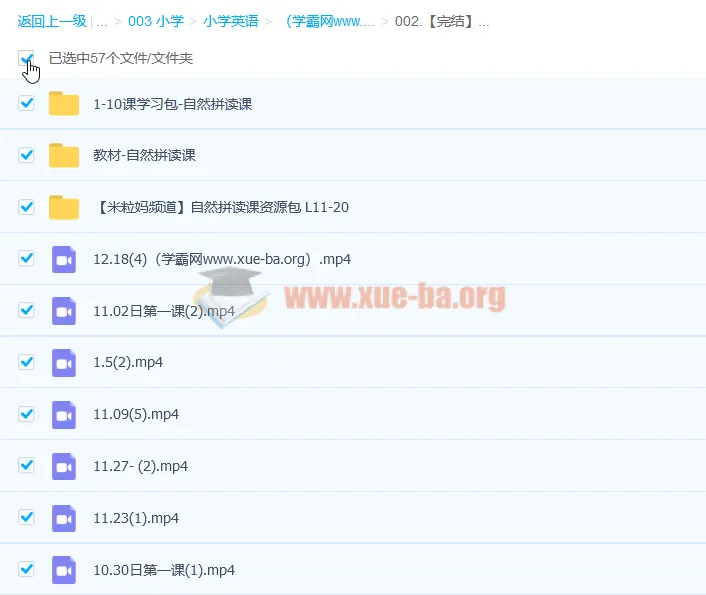Click folder icon for 【米粒妈频道】自然拼读课资源包
This screenshot has height=595, width=706.
[64, 207]
